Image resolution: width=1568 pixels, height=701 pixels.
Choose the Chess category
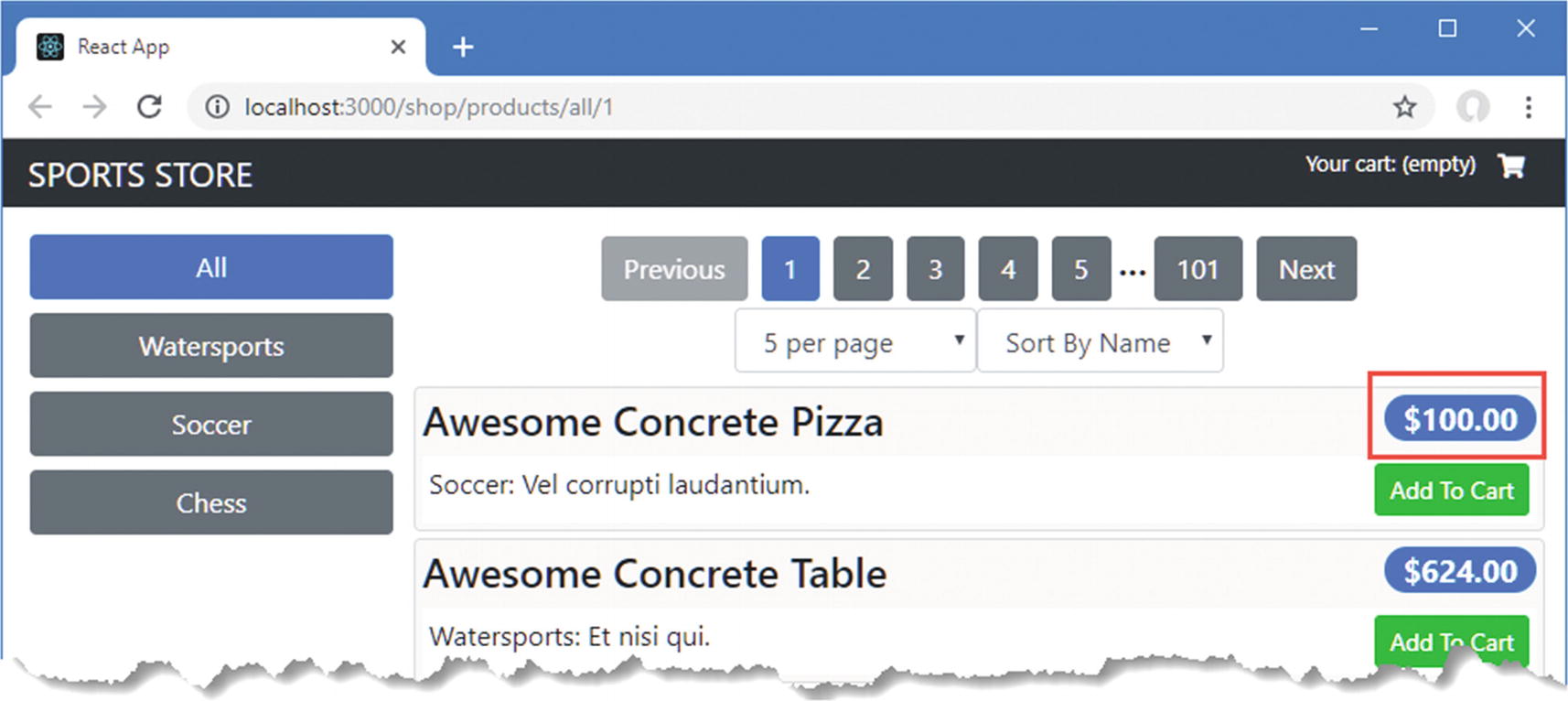(211, 502)
